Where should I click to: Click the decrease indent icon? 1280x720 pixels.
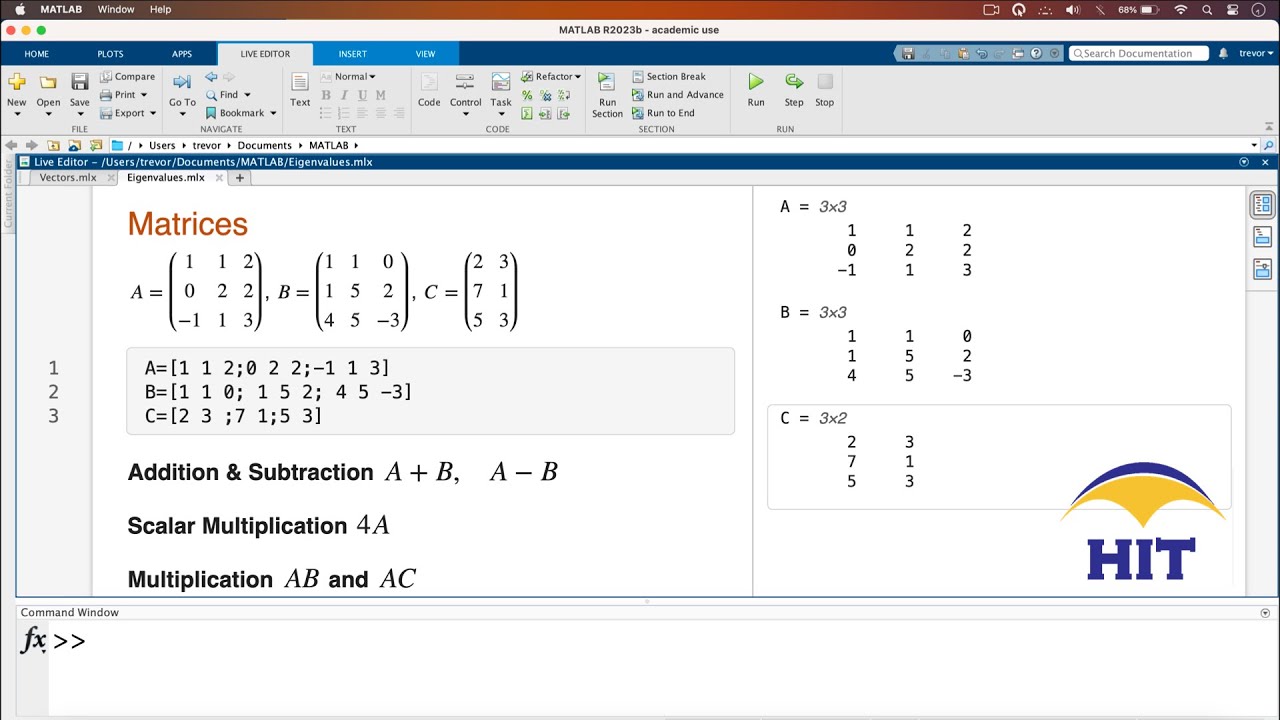[563, 114]
